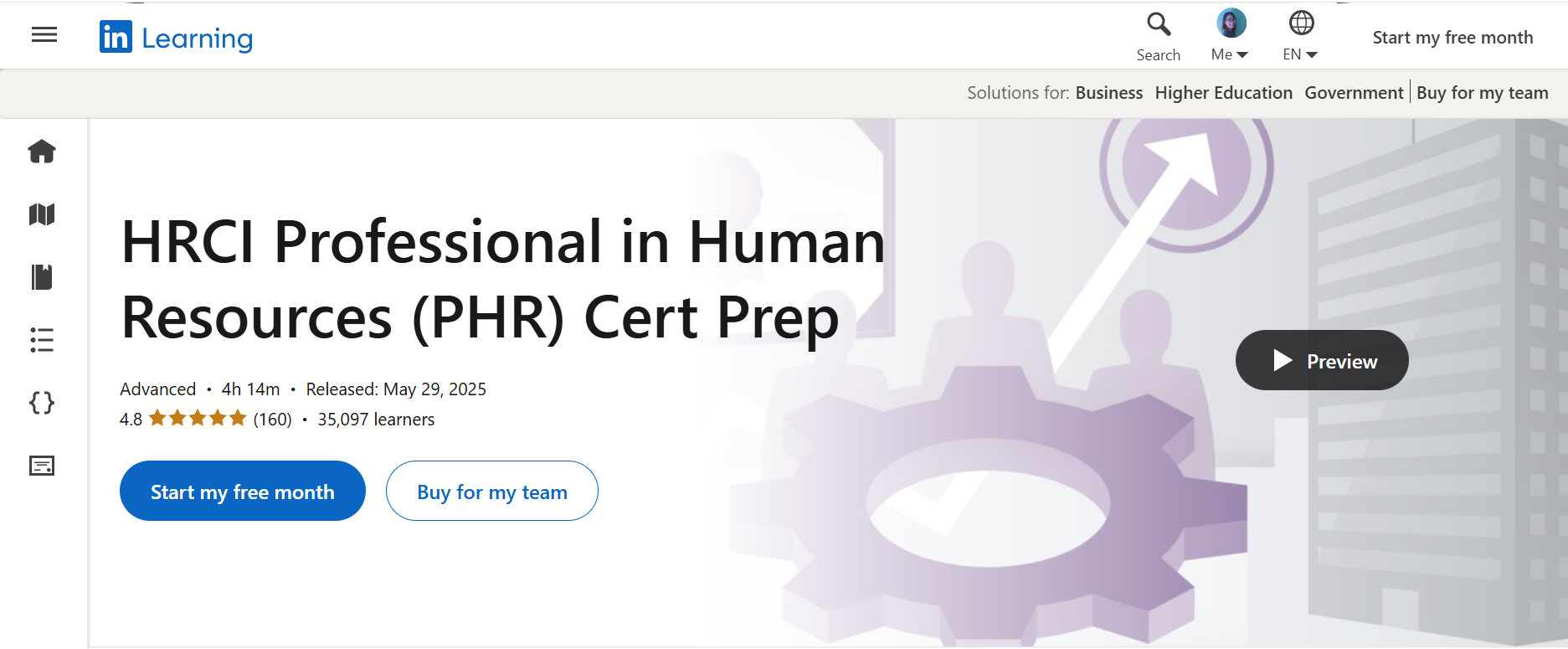Open the sidebar bulleted list icon

tap(42, 340)
